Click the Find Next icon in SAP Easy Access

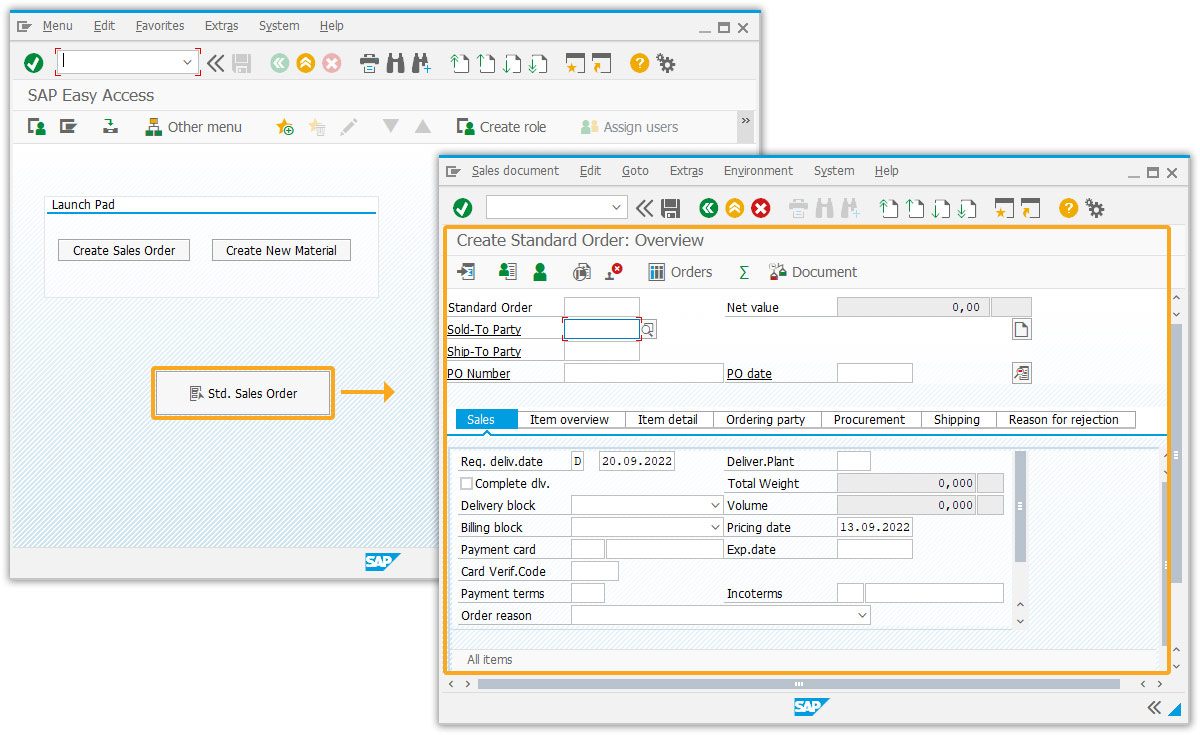click(422, 63)
